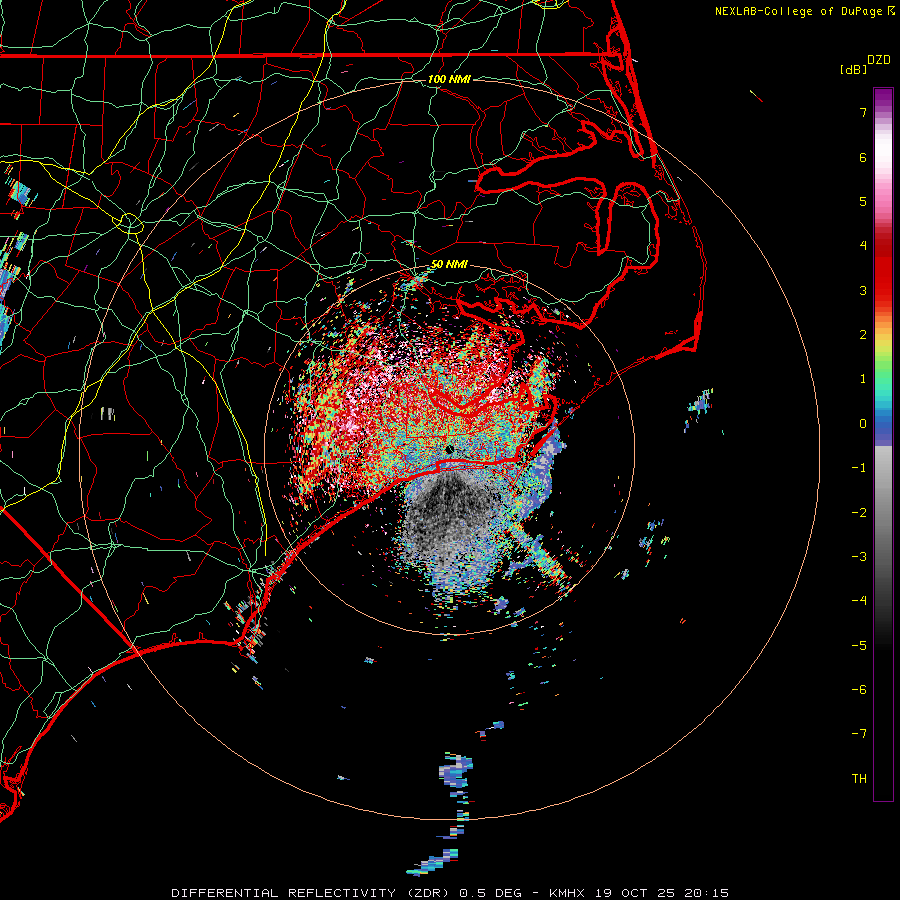The image size is (900, 900).
Task: Click the red 3 dB band of color bar
Action: coord(883,281)
